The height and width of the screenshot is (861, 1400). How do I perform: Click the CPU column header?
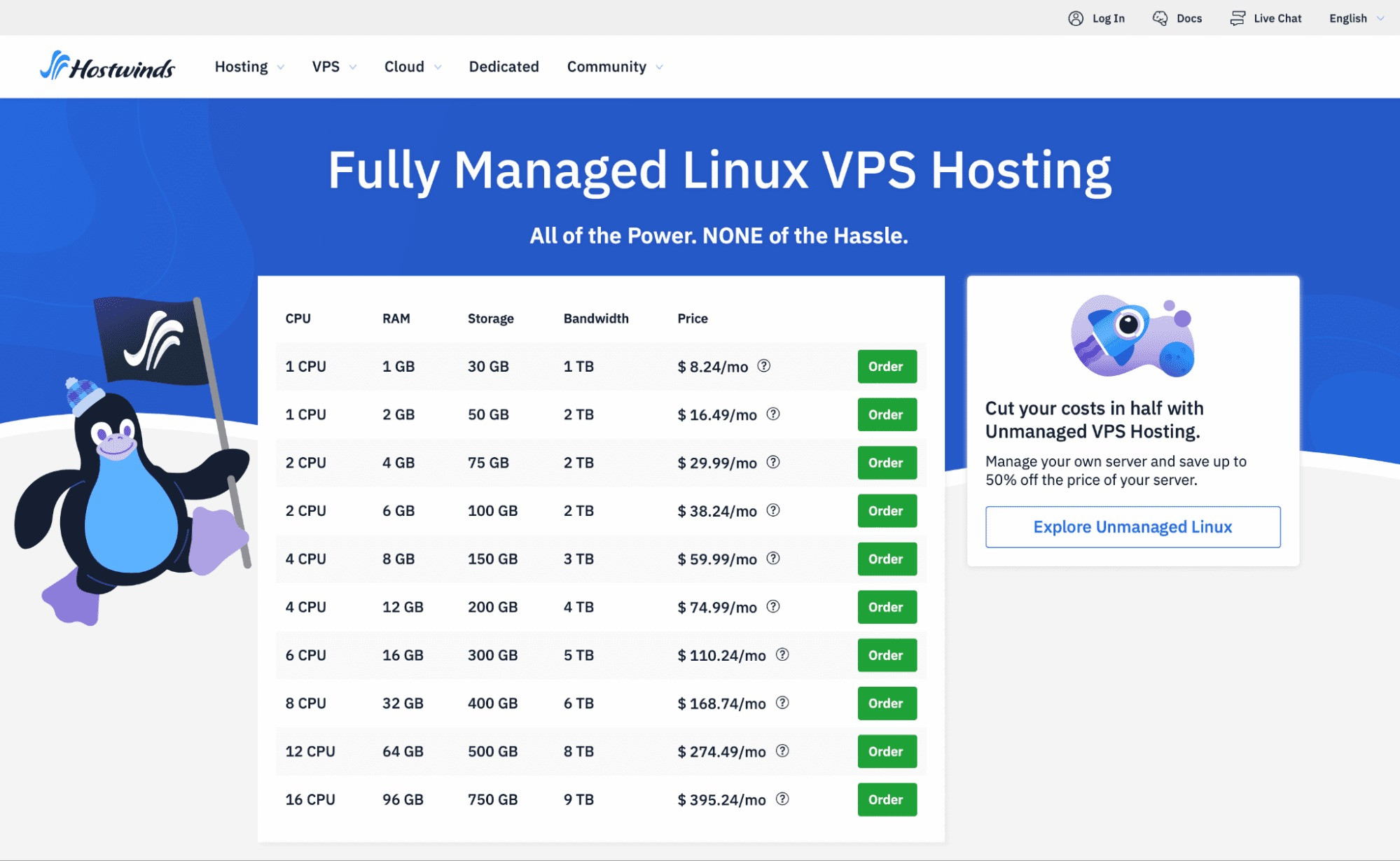298,318
